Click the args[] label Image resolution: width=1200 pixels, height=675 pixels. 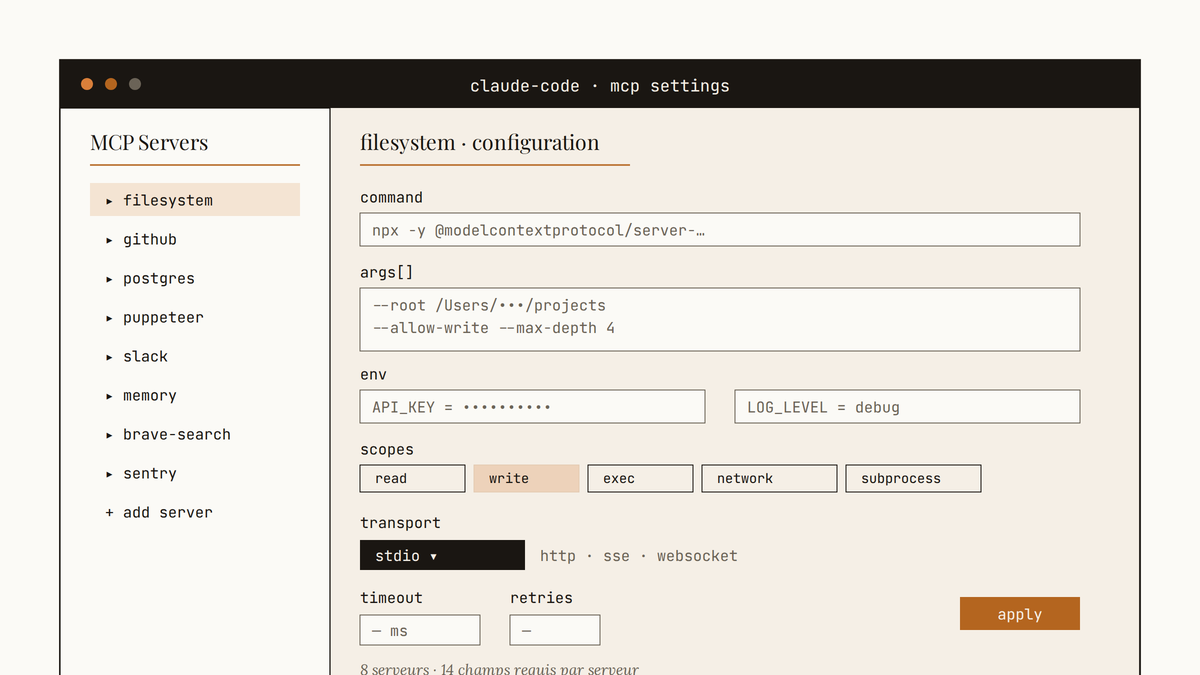pos(387,272)
